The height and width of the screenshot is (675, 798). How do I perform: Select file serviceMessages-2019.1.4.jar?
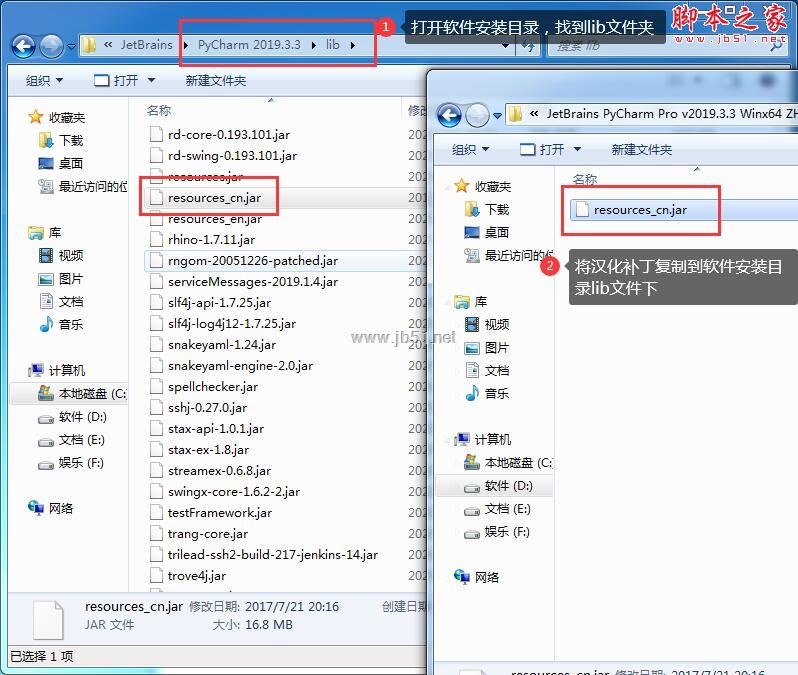[244, 282]
